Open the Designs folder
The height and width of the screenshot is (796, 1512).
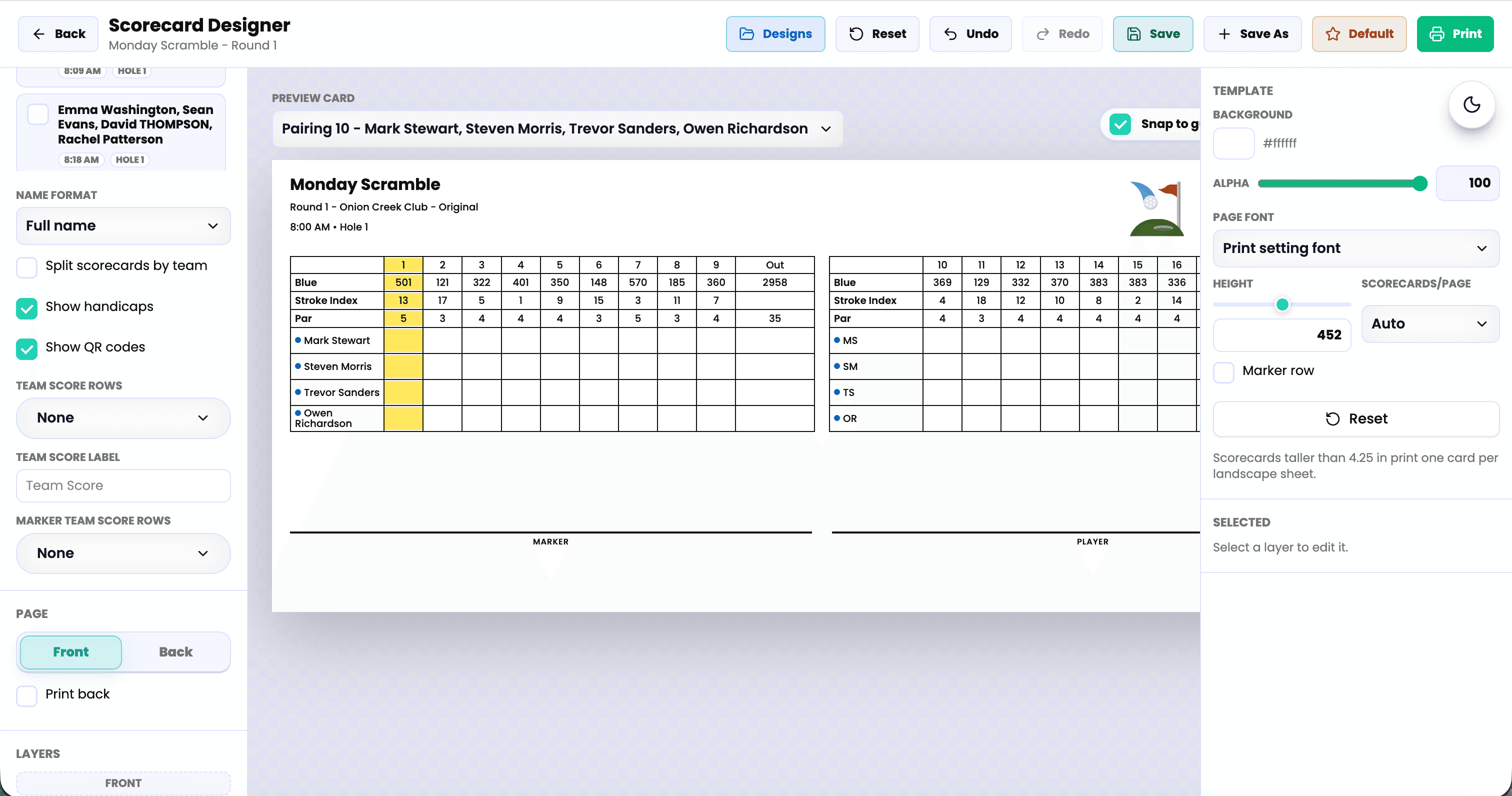[775, 34]
